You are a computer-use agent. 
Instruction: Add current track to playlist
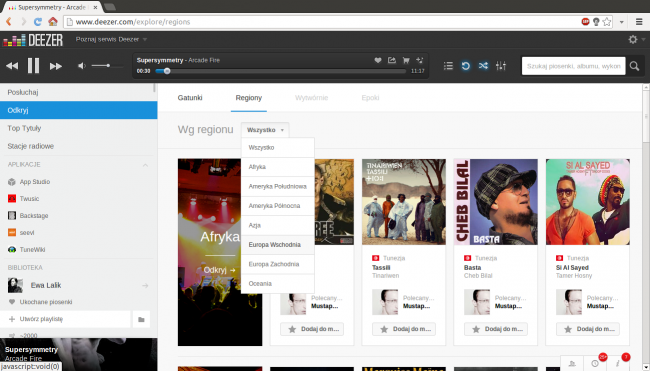click(x=420, y=60)
